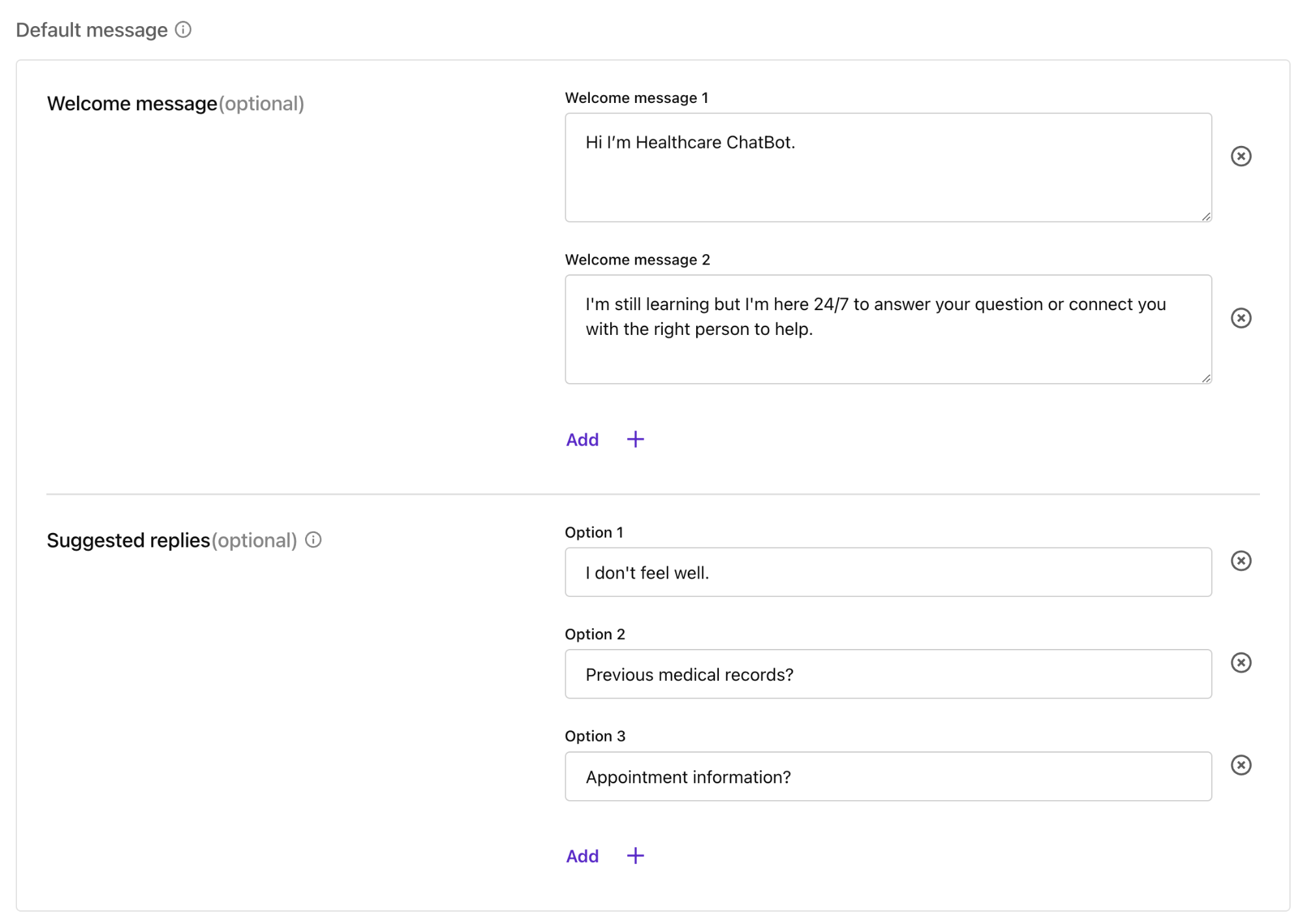Delete the Option 2 suggested reply
This screenshot has height=924, width=1303.
coord(1242,663)
